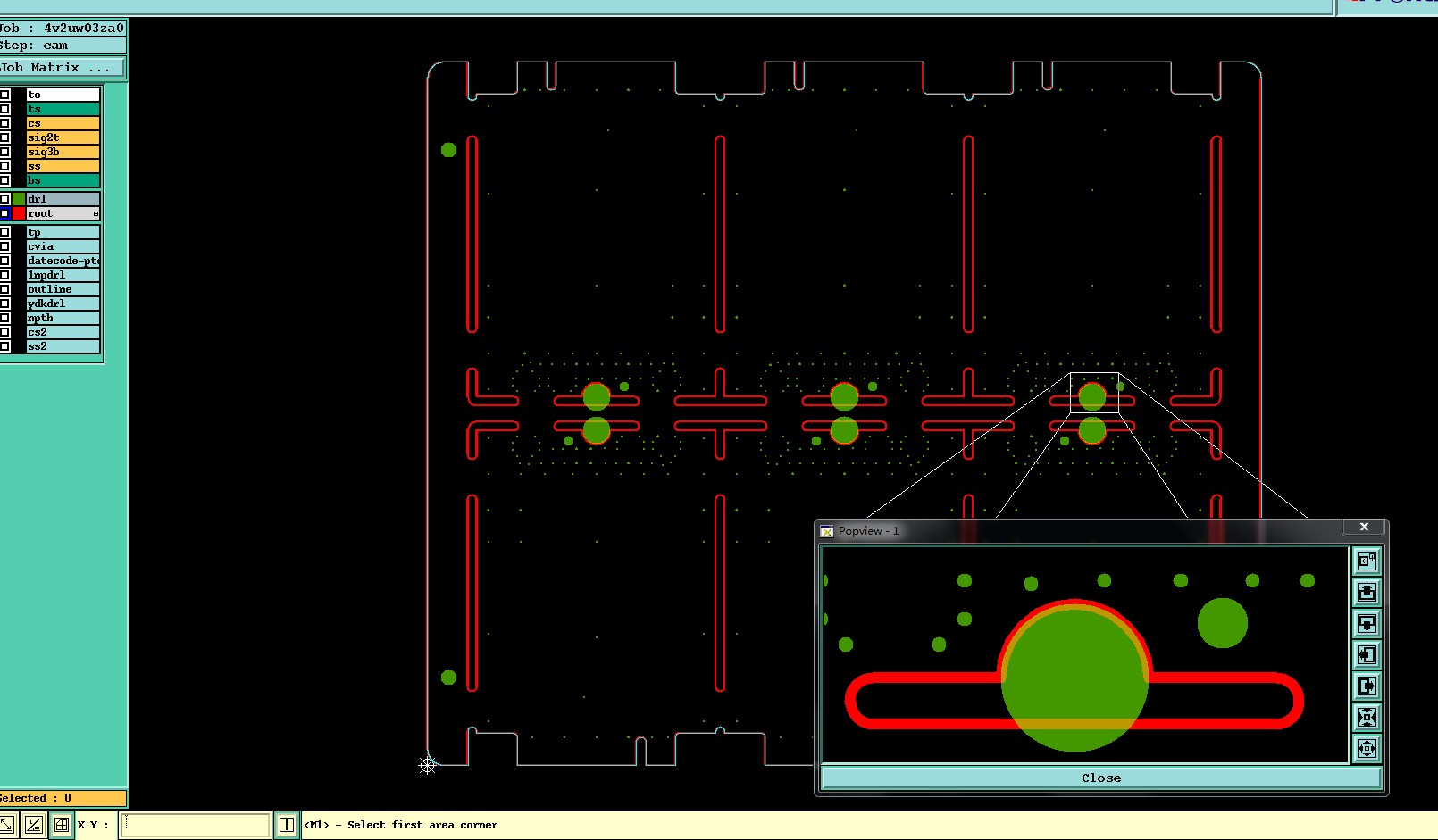Select the datecode layer entry

[63, 261]
